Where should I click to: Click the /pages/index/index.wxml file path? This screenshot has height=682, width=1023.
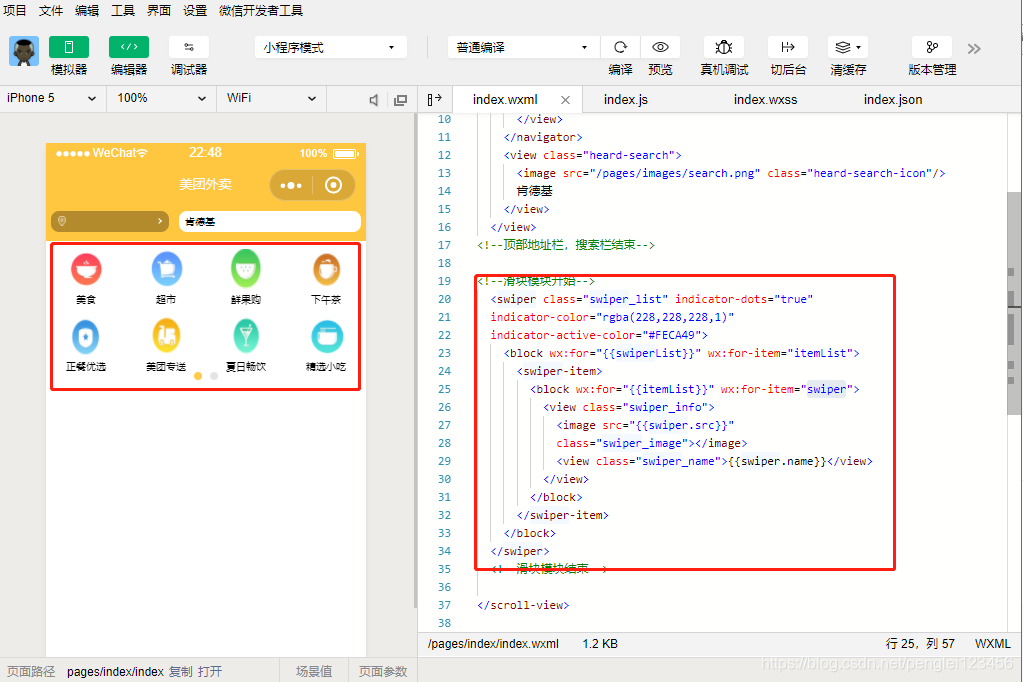pos(493,644)
